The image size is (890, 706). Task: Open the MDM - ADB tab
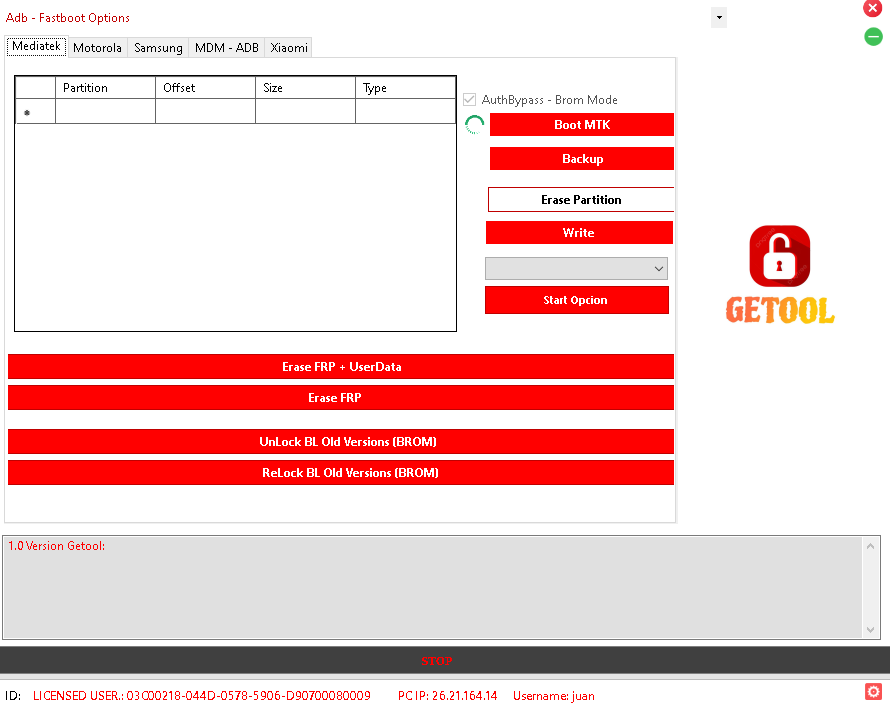226,48
